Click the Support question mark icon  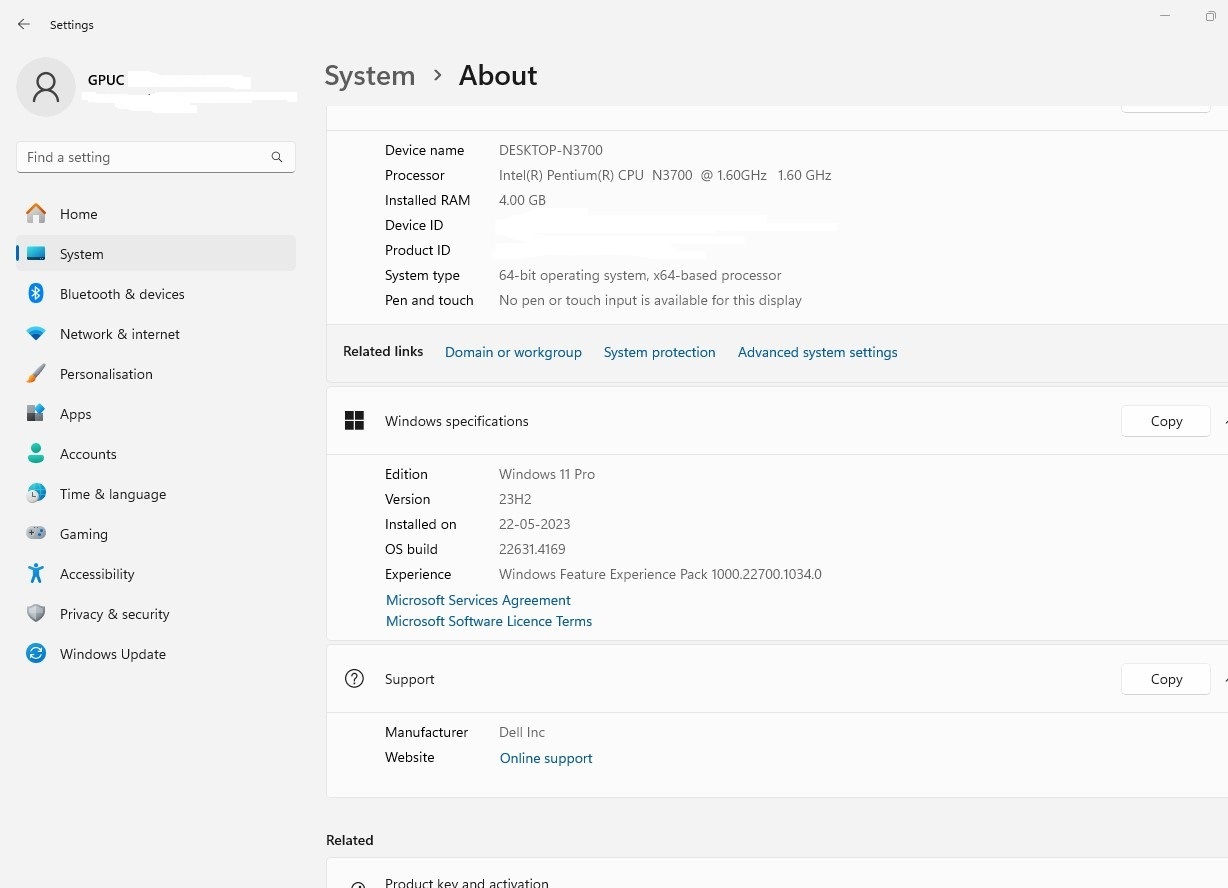[x=354, y=679]
